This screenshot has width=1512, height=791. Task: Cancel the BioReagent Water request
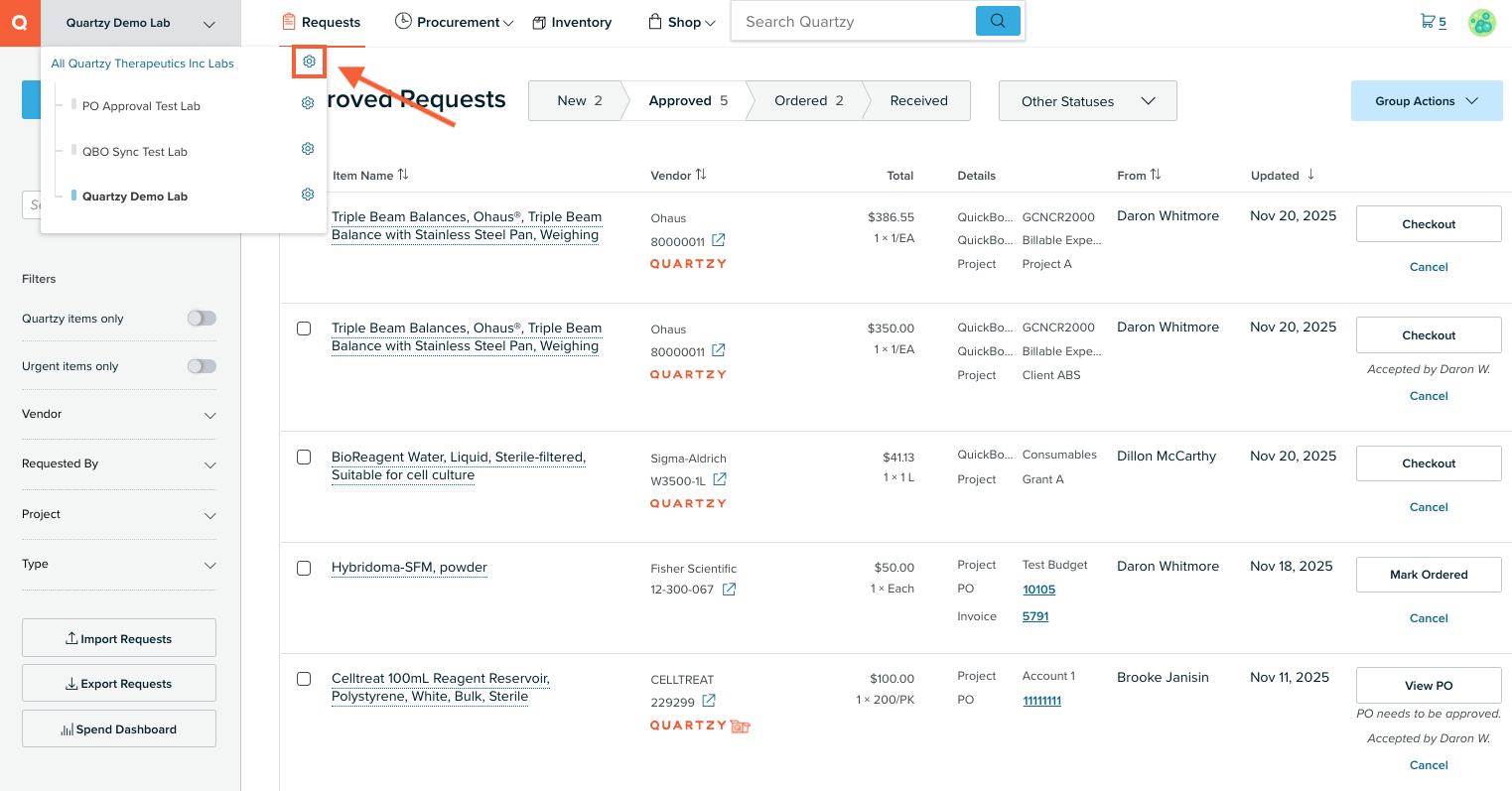point(1429,507)
